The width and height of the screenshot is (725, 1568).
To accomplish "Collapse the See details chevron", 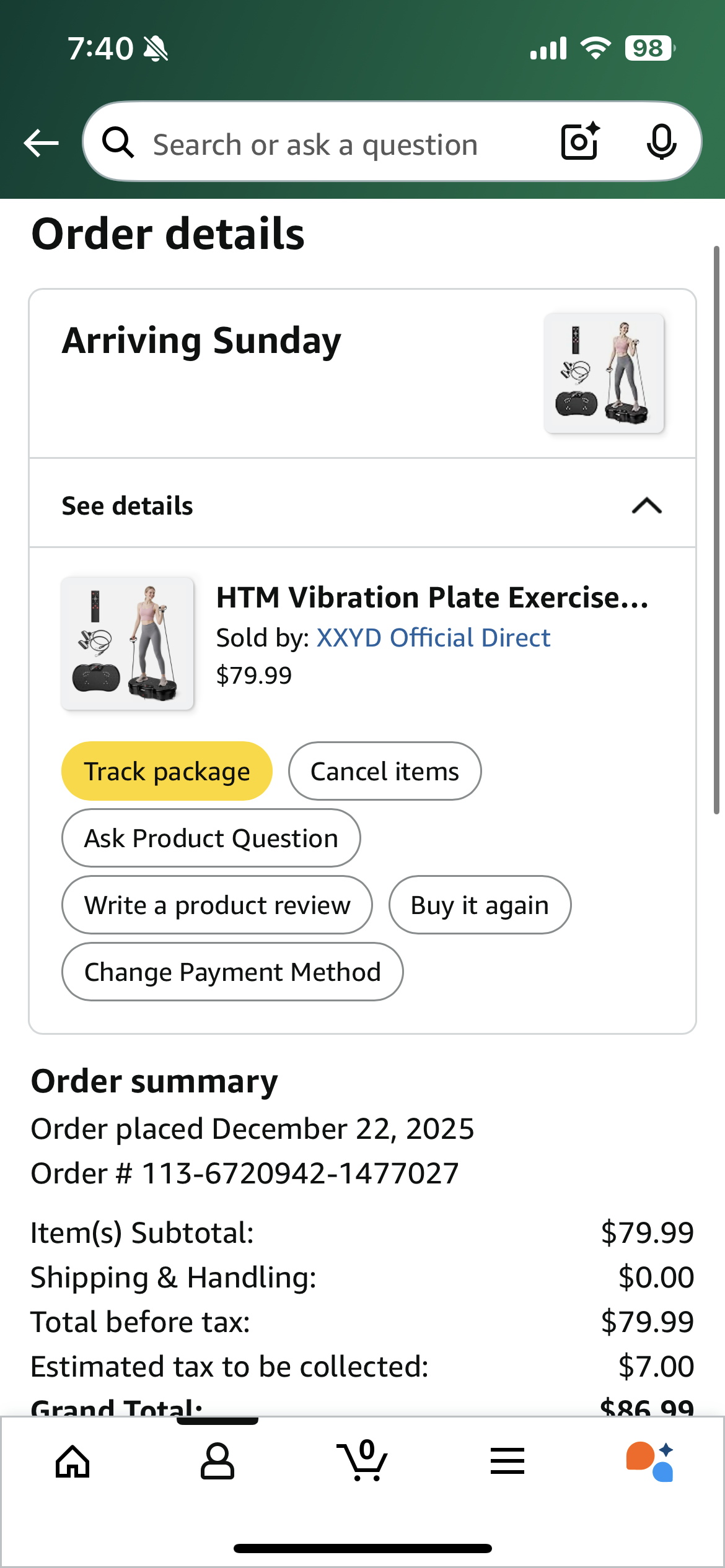I will coord(646,506).
